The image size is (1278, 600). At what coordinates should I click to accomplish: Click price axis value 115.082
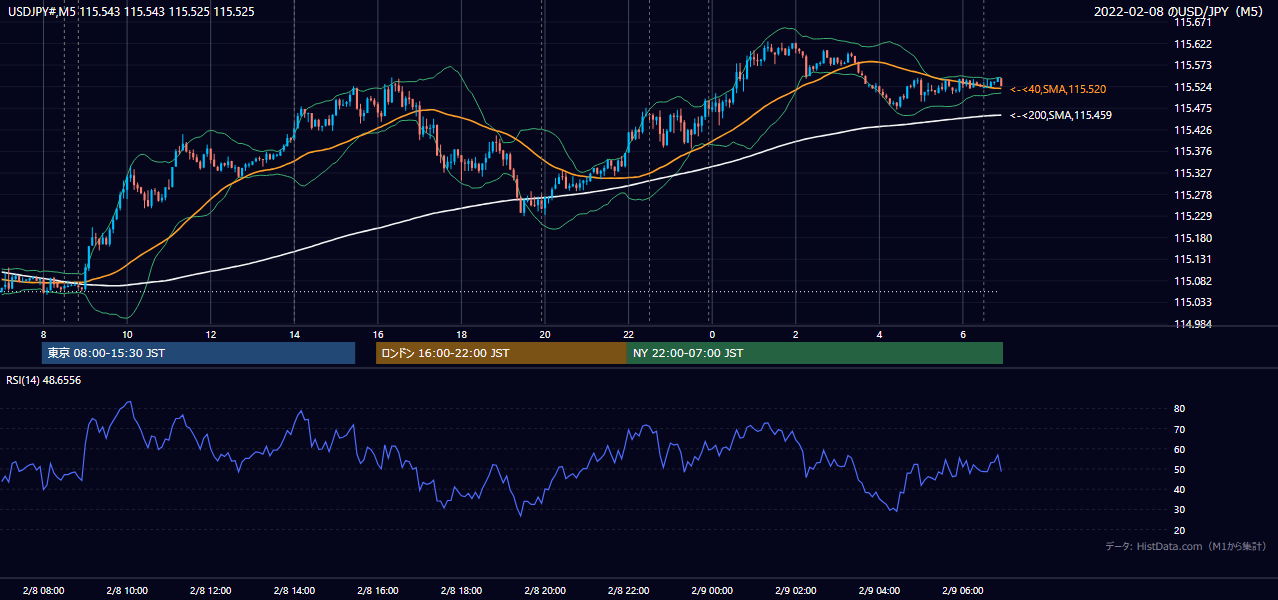1192,281
